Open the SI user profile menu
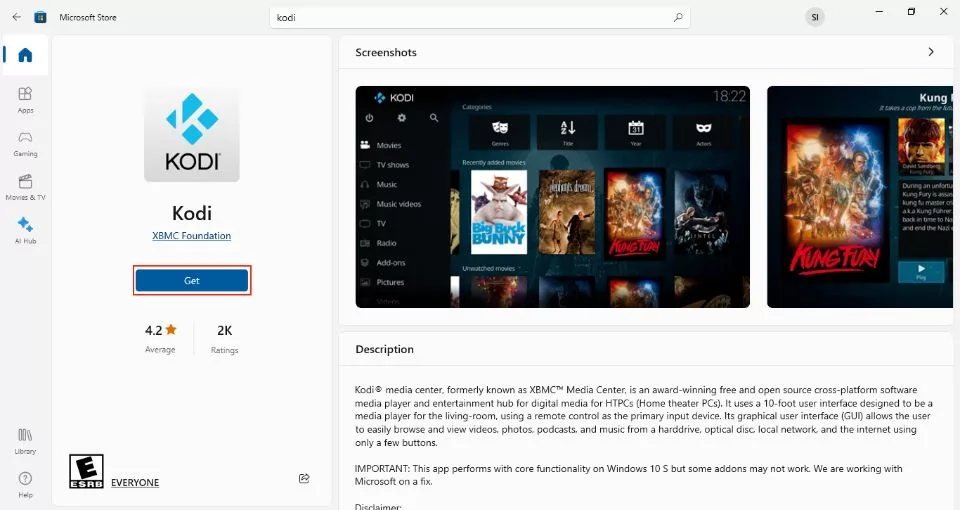 [815, 17]
